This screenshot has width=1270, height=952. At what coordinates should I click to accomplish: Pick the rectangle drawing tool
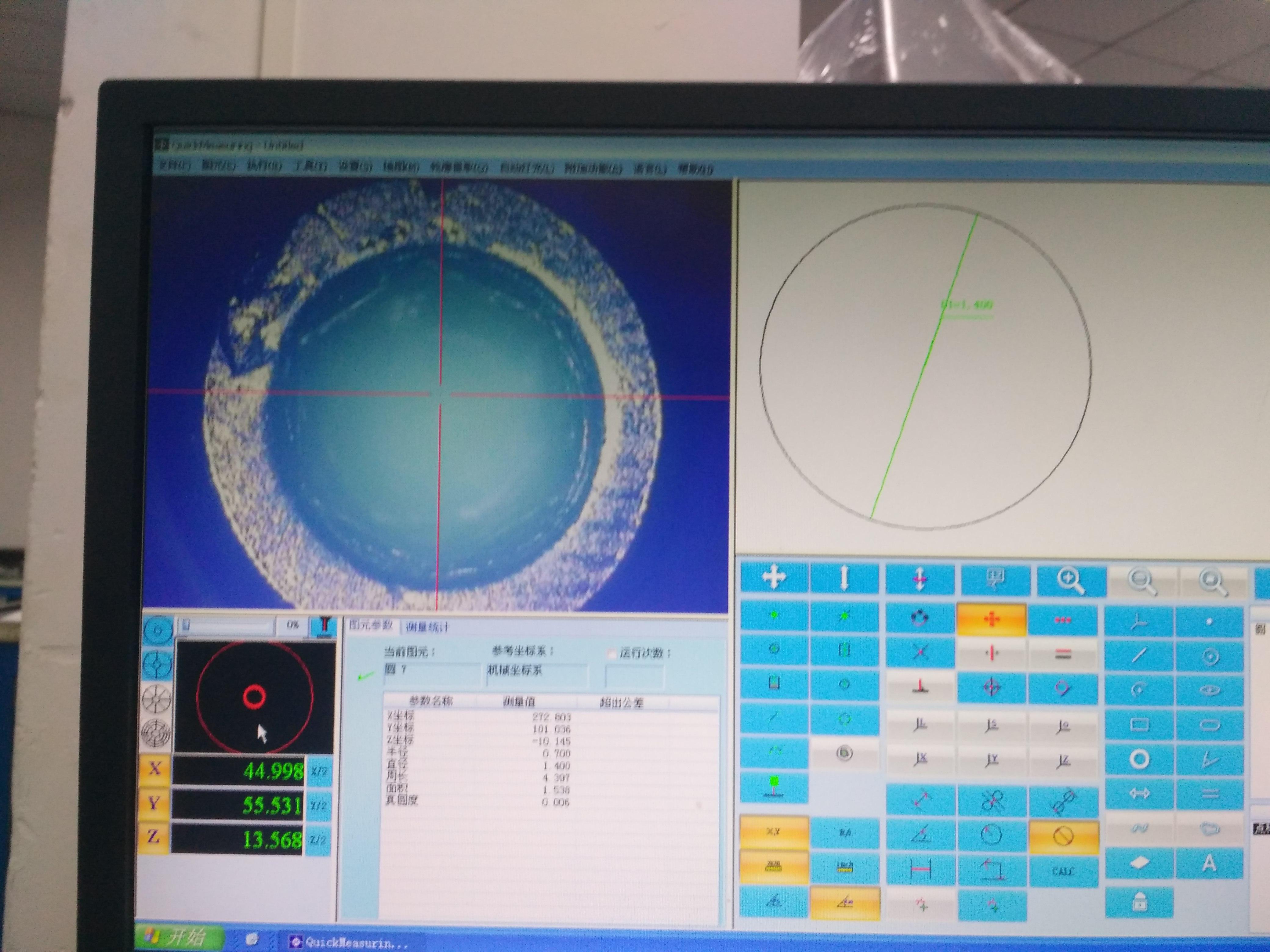click(1139, 725)
